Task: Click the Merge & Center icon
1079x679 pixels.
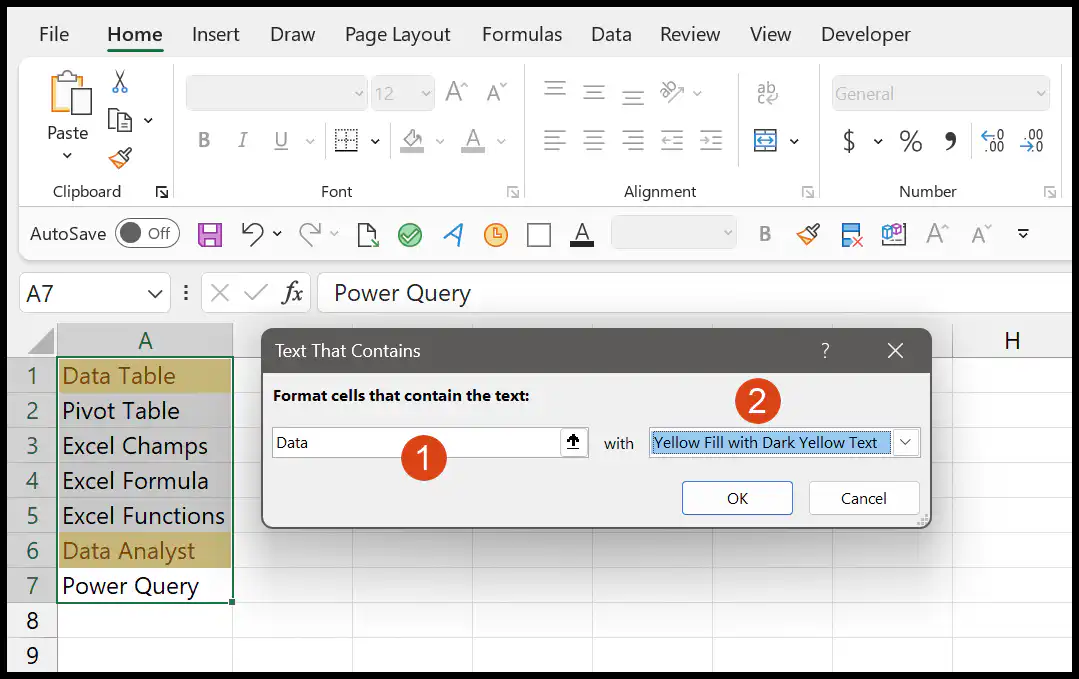Action: coord(765,140)
